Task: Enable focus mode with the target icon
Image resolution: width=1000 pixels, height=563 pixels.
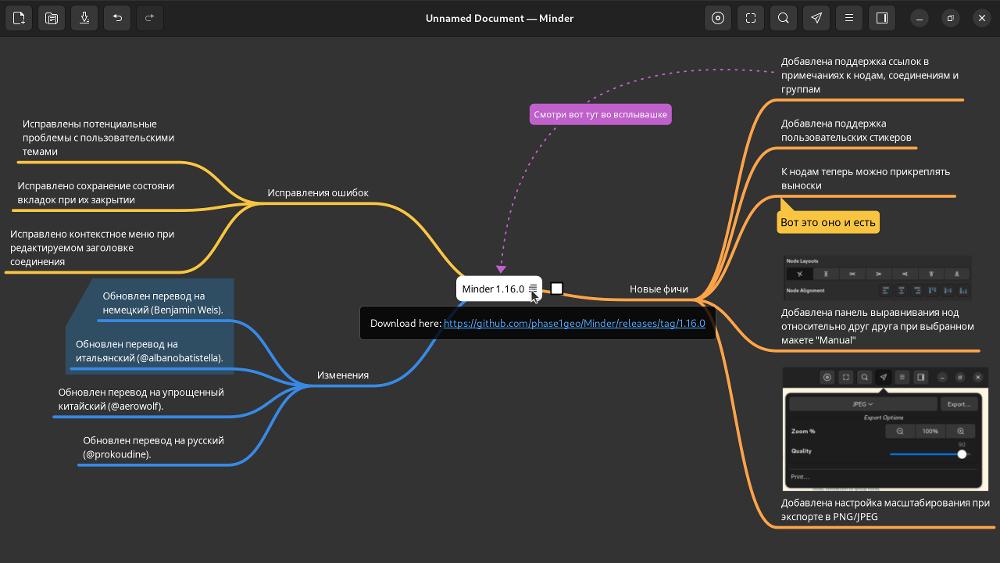Action: pos(718,18)
